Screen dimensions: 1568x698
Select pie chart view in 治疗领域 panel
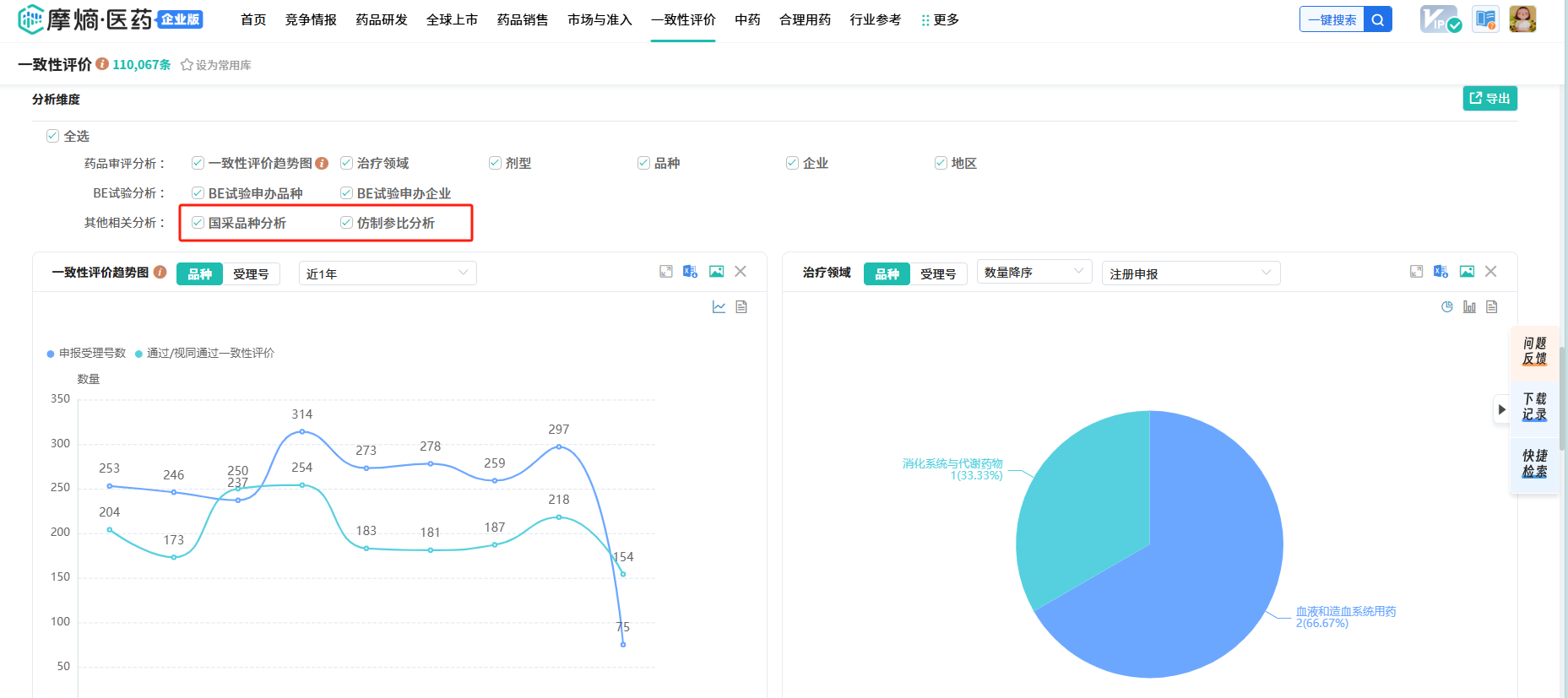[1447, 307]
